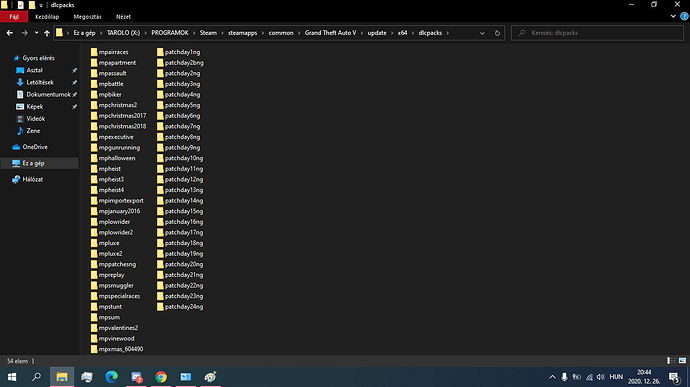Open the Windows Start menu

coord(12,377)
